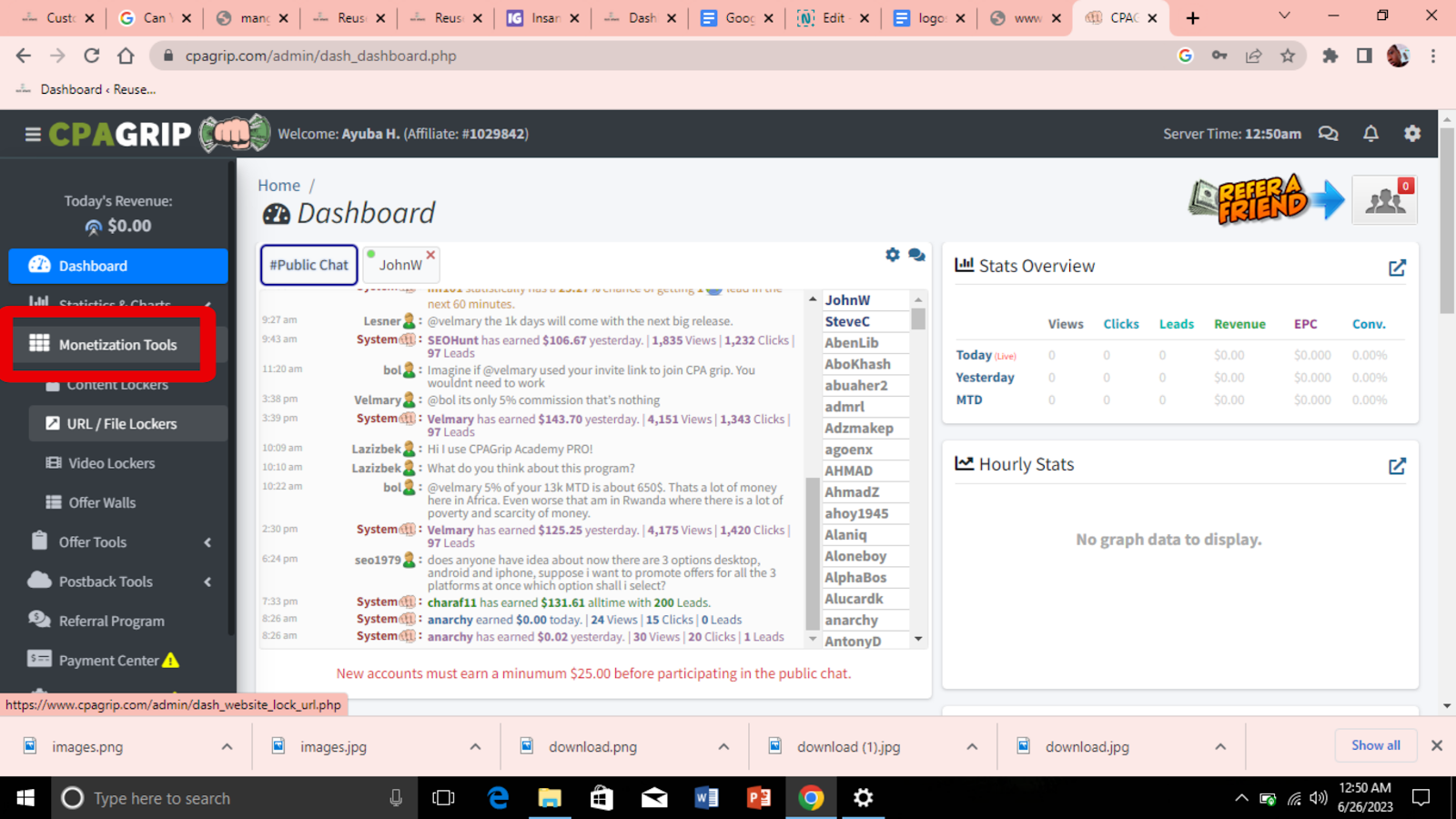Bookmark this page with the star

(x=1288, y=56)
